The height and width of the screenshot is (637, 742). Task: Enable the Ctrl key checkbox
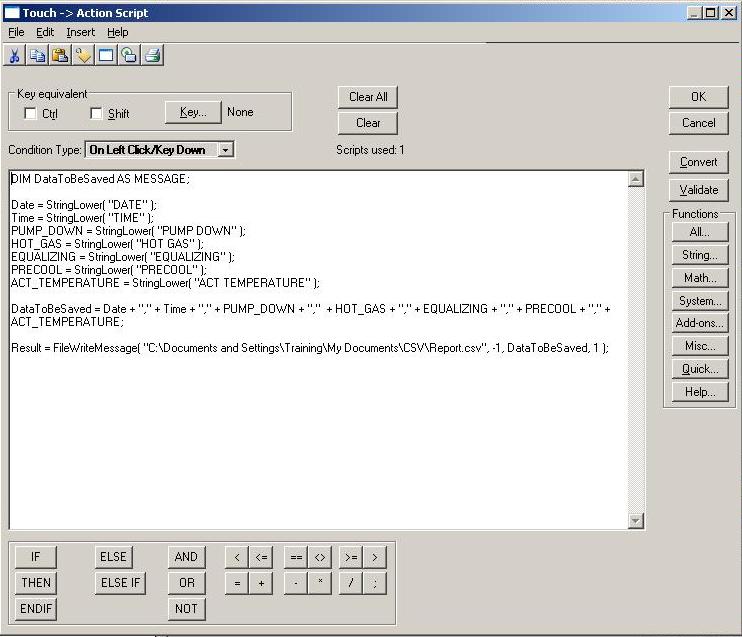pyautogui.click(x=30, y=114)
